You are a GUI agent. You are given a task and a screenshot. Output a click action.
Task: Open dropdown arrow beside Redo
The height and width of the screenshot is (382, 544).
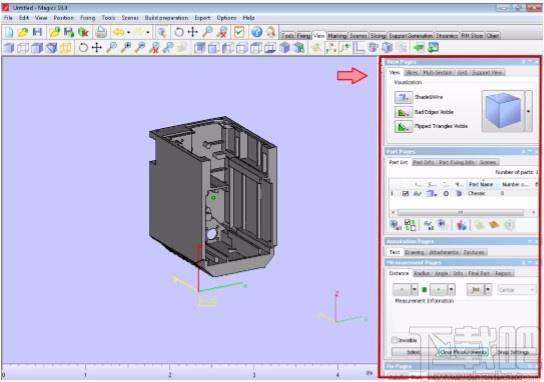tap(148, 32)
